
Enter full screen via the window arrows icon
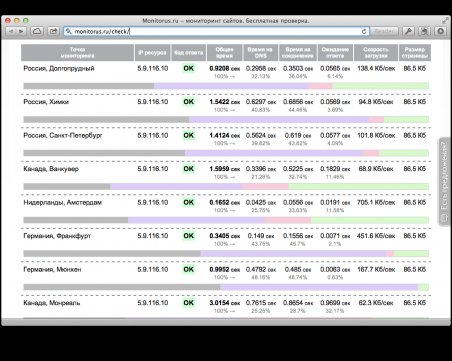(x=445, y=20)
